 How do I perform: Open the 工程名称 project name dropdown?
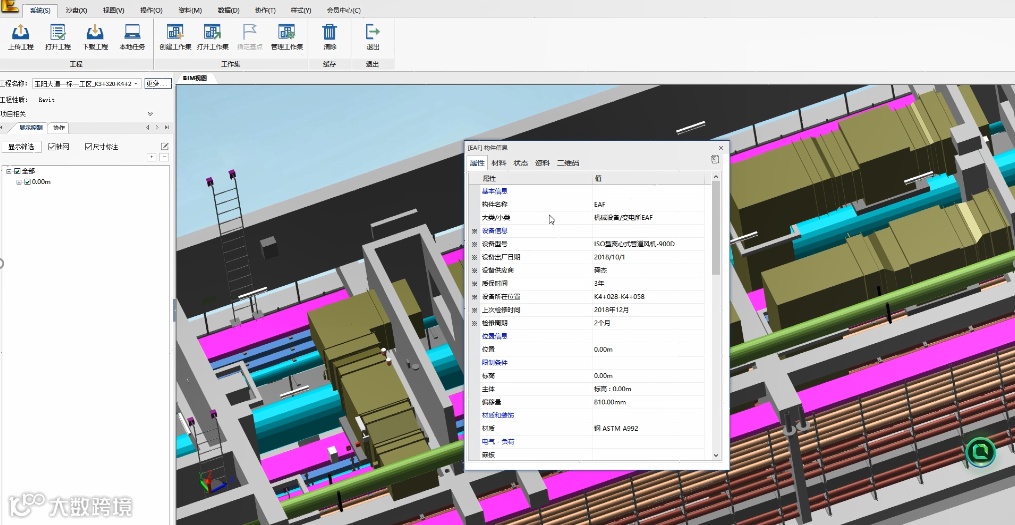pyautogui.click(x=135, y=84)
